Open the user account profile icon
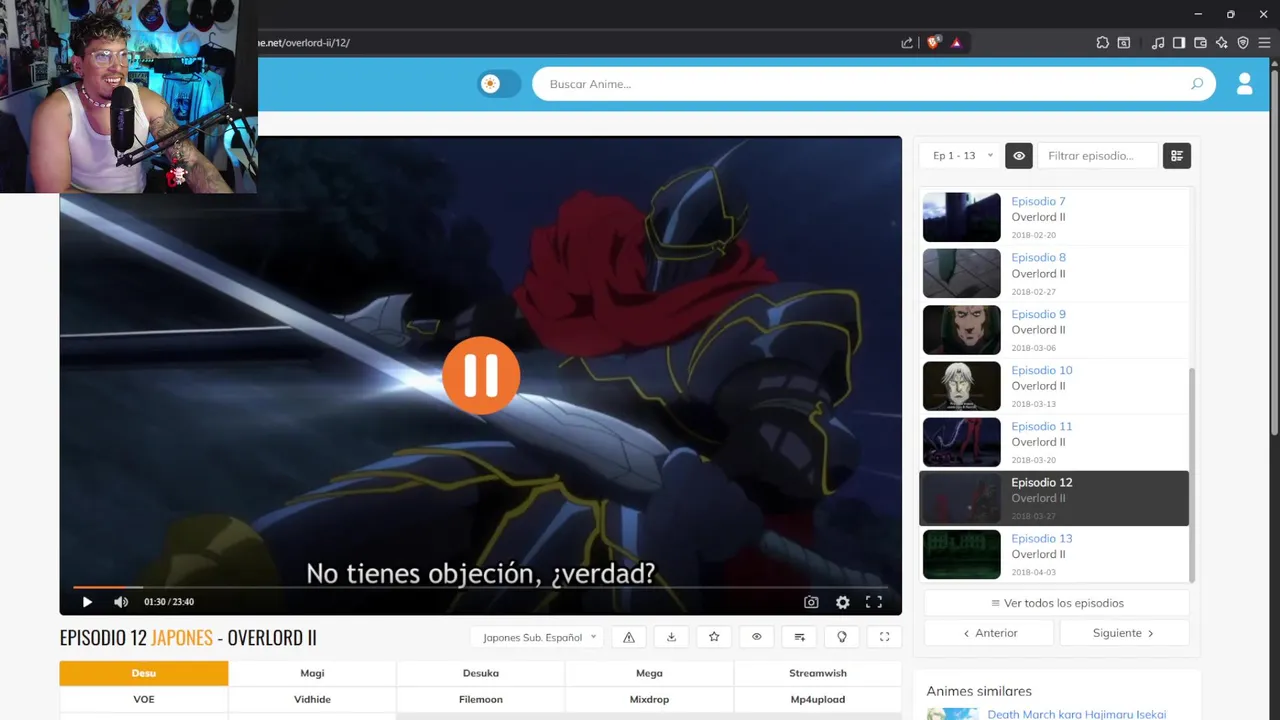The width and height of the screenshot is (1280, 720). (1245, 84)
